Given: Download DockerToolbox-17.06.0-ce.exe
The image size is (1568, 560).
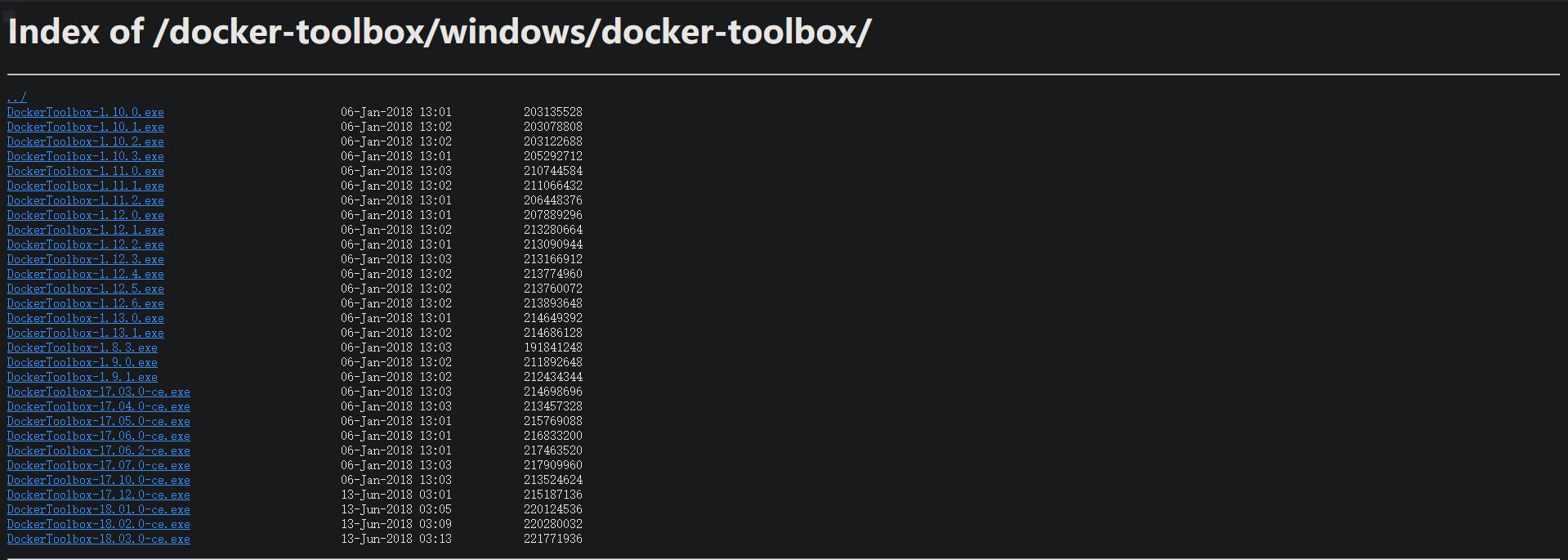Looking at the screenshot, I should (x=99, y=436).
